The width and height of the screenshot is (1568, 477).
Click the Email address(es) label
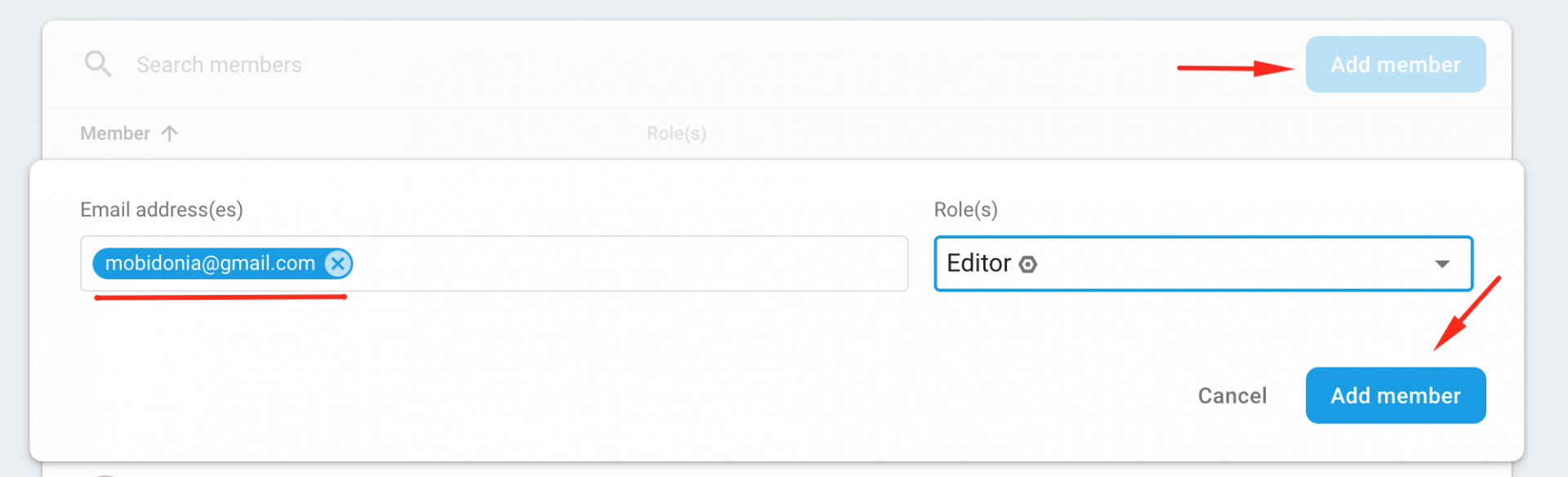click(x=162, y=210)
